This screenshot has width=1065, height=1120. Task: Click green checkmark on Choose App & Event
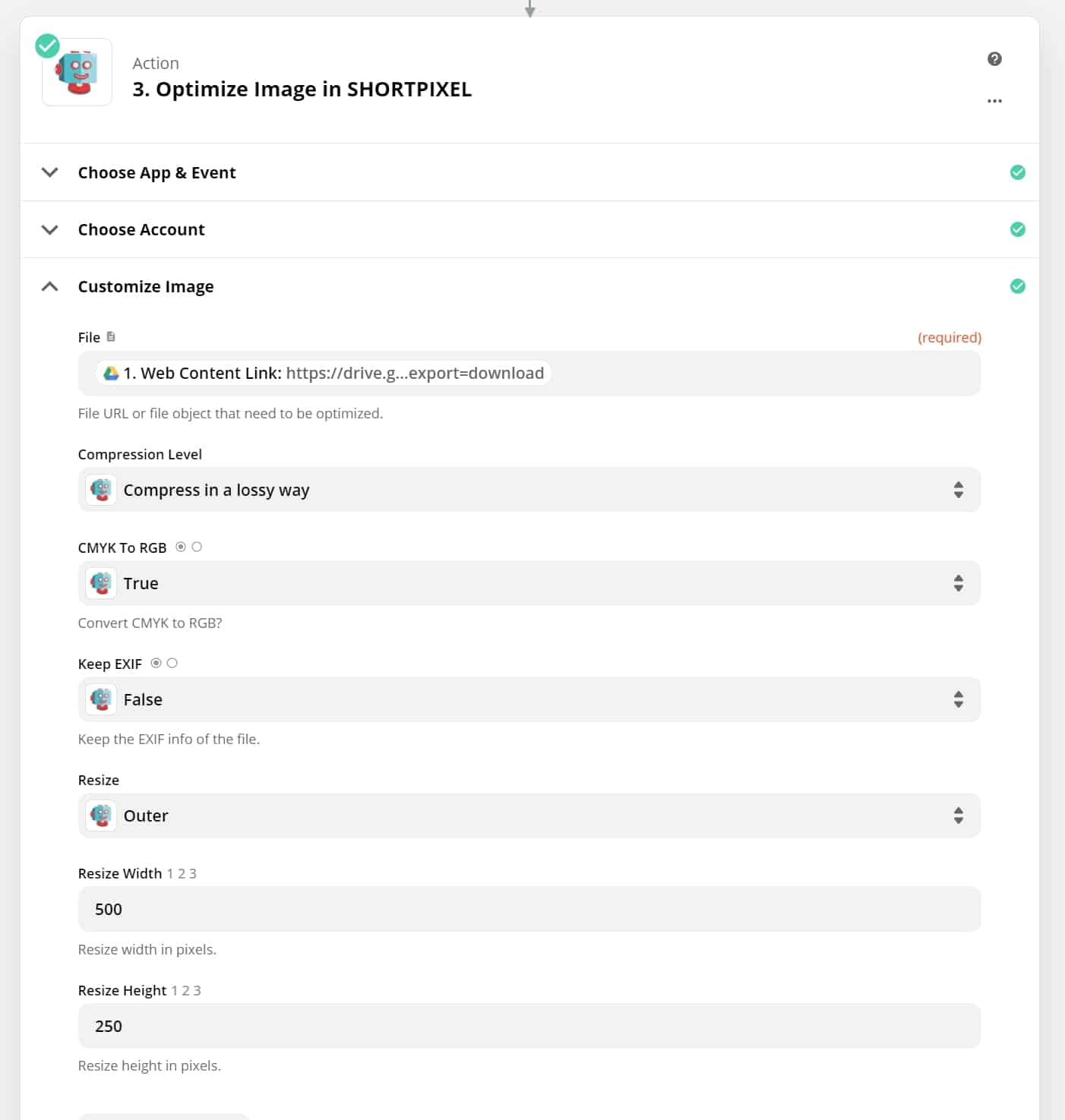tap(1017, 172)
